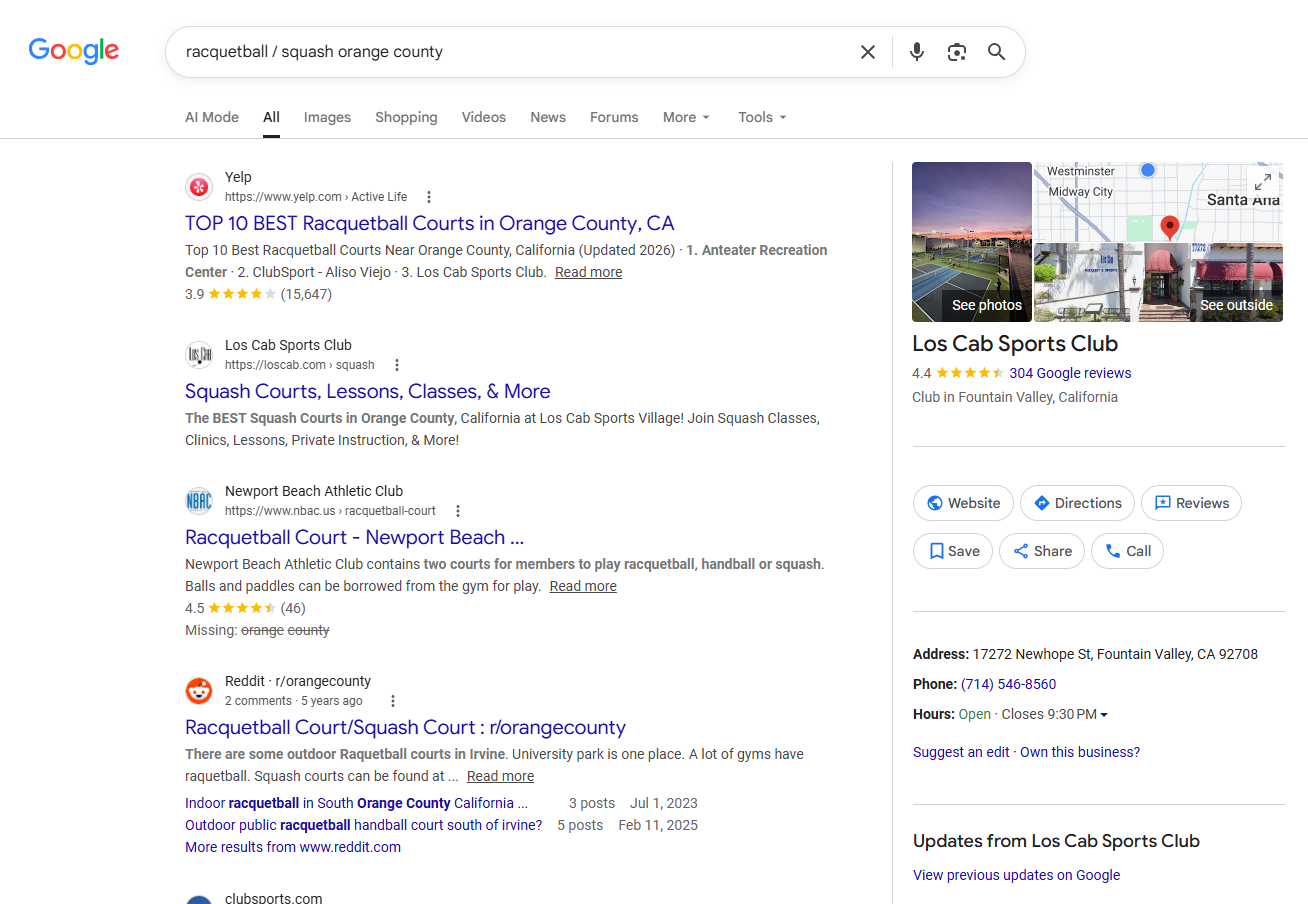Click yelp.com Active Life breadcrumb URL
This screenshot has width=1308, height=904.
[316, 197]
